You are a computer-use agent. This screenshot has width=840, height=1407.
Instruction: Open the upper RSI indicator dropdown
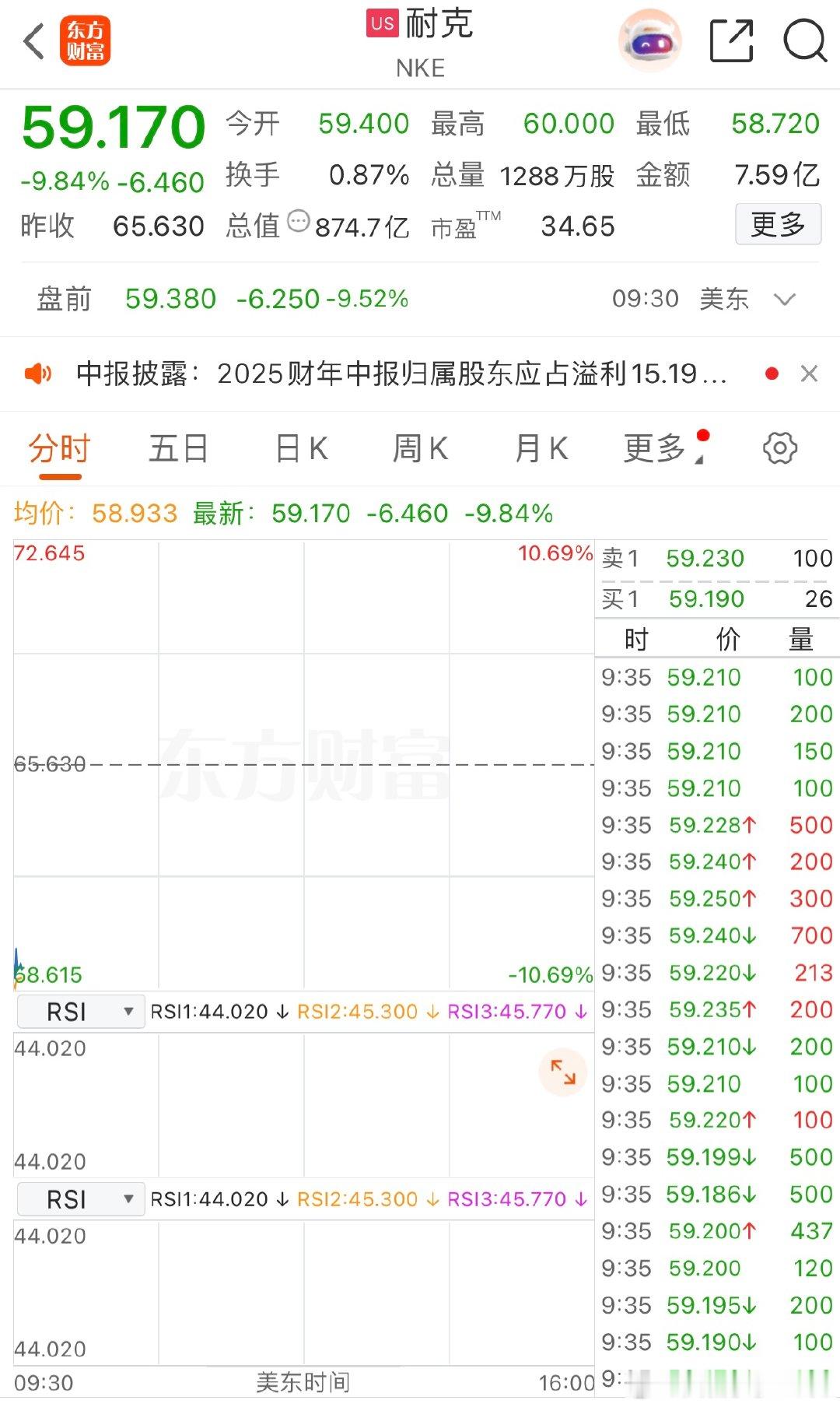(x=80, y=1012)
